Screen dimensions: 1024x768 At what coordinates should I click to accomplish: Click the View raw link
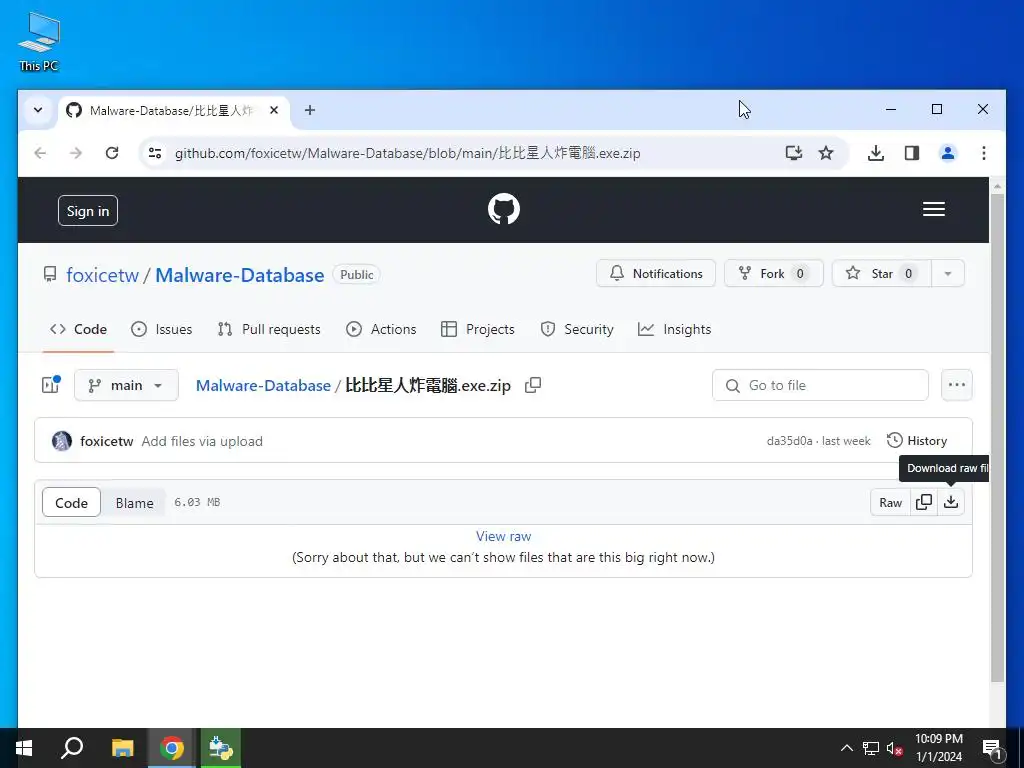[504, 536]
